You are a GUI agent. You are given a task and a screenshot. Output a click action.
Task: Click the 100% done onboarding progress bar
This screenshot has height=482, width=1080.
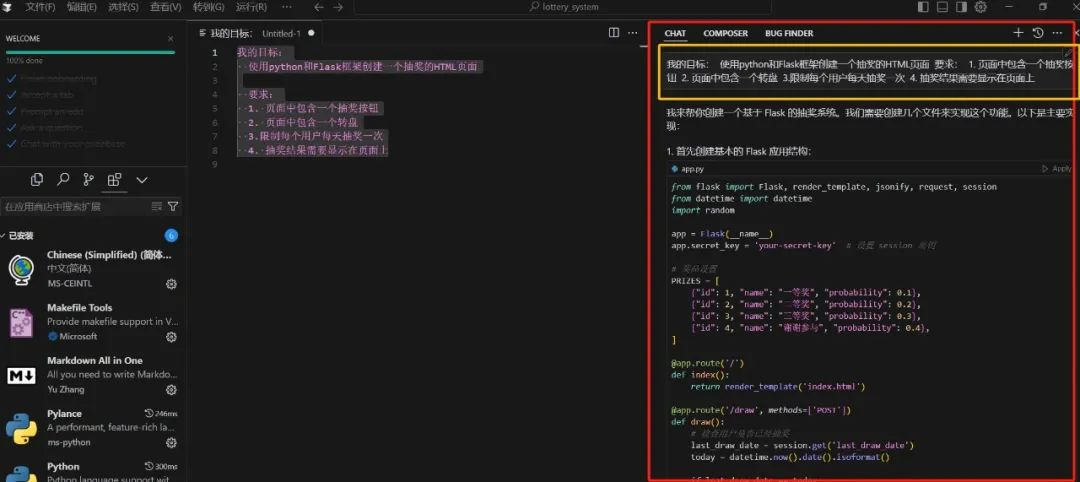(90, 52)
